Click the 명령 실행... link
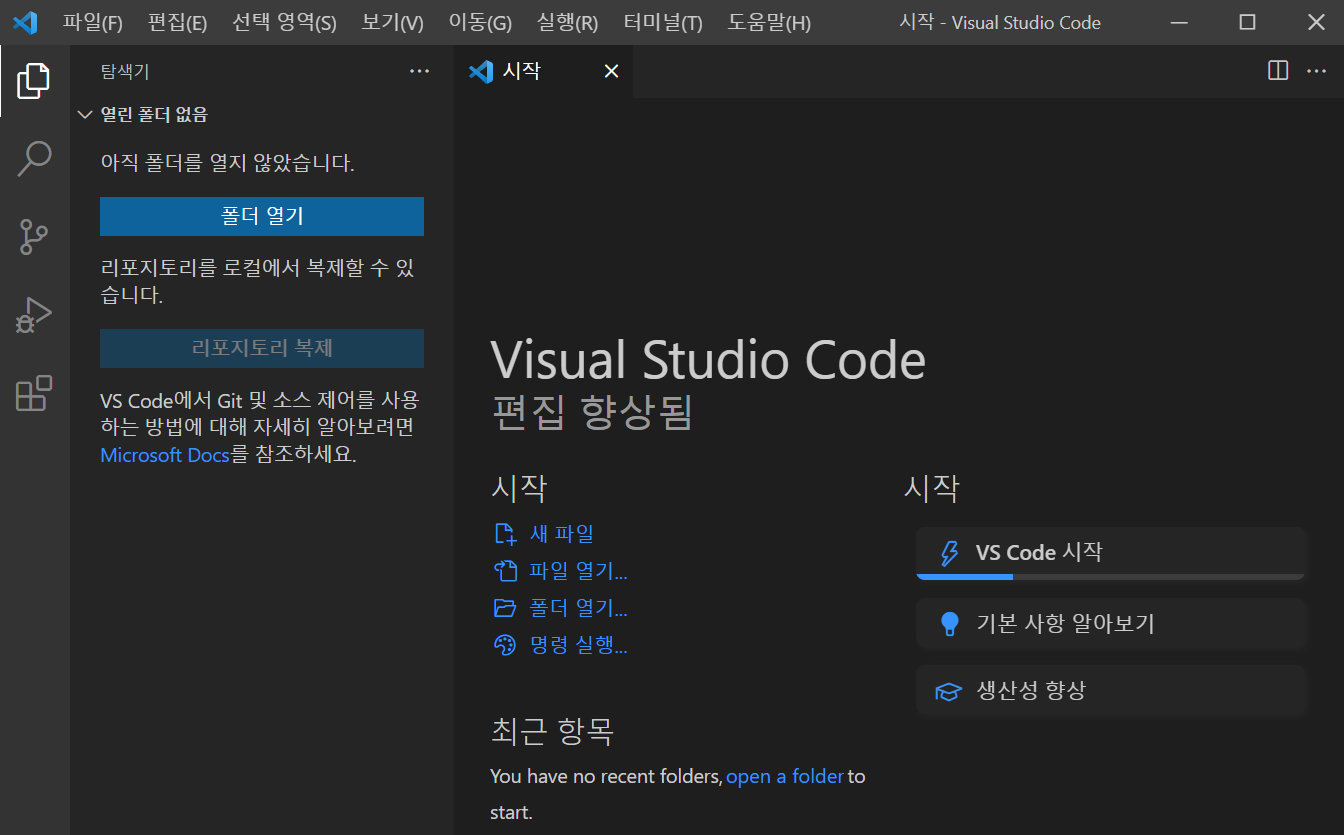The height and width of the screenshot is (835, 1344). (x=578, y=645)
